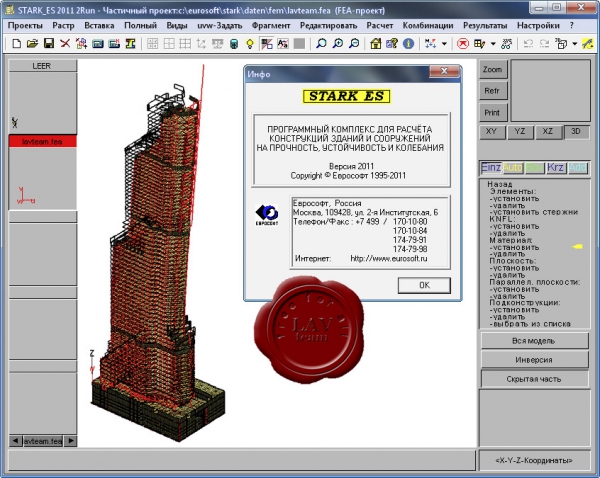
Task: Select the Box selection mode
Action: (534, 168)
